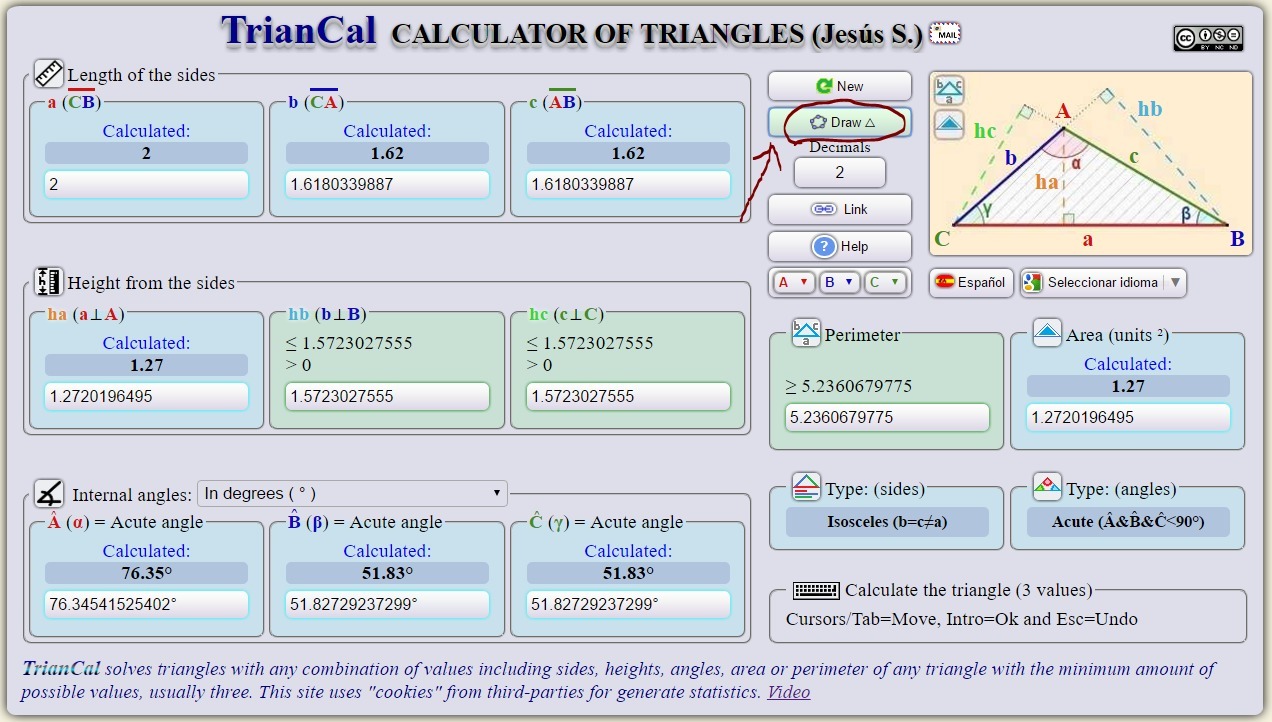Open the Seleccionar idioma dropdown
The width and height of the screenshot is (1272, 722).
click(1103, 282)
